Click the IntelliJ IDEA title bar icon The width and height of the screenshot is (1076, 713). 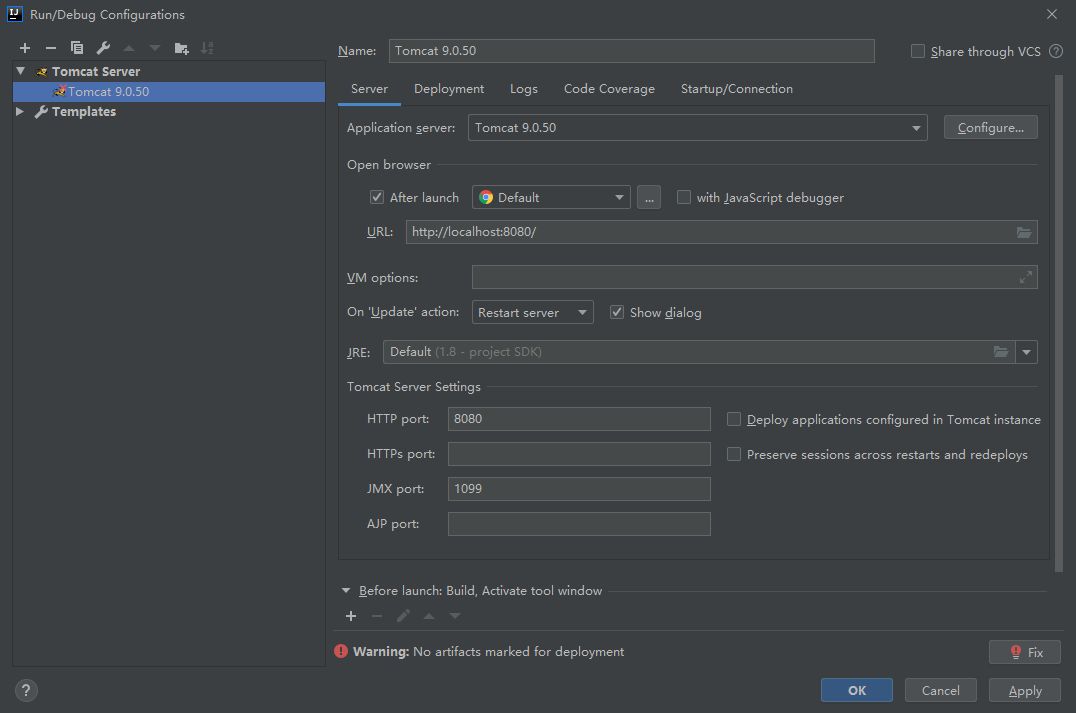coord(14,14)
